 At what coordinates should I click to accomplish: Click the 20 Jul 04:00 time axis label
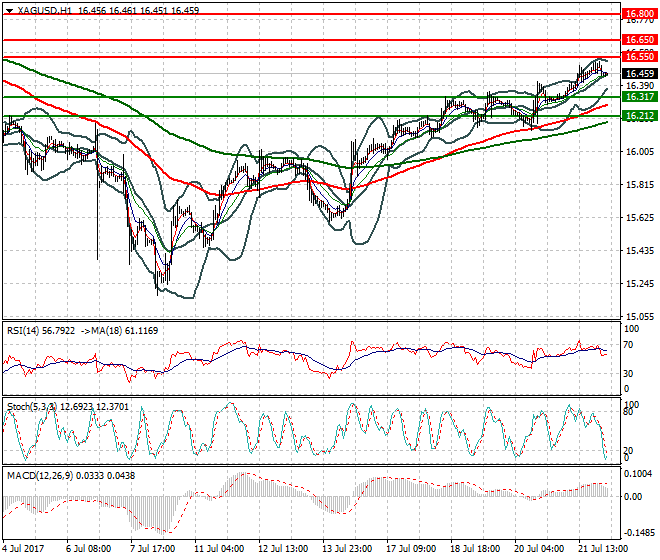click(x=539, y=549)
